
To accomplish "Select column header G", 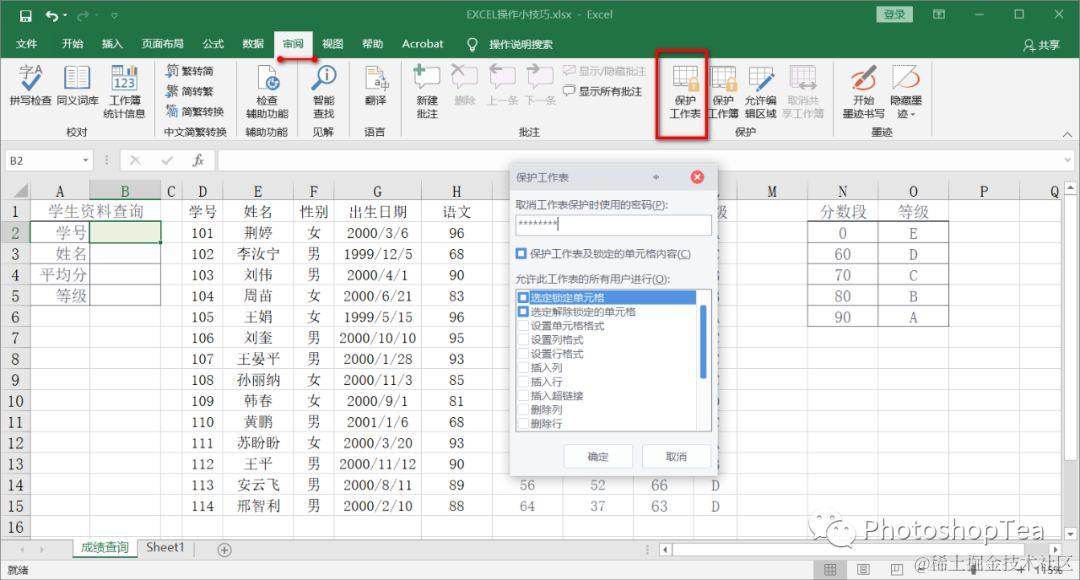I will tap(377, 191).
